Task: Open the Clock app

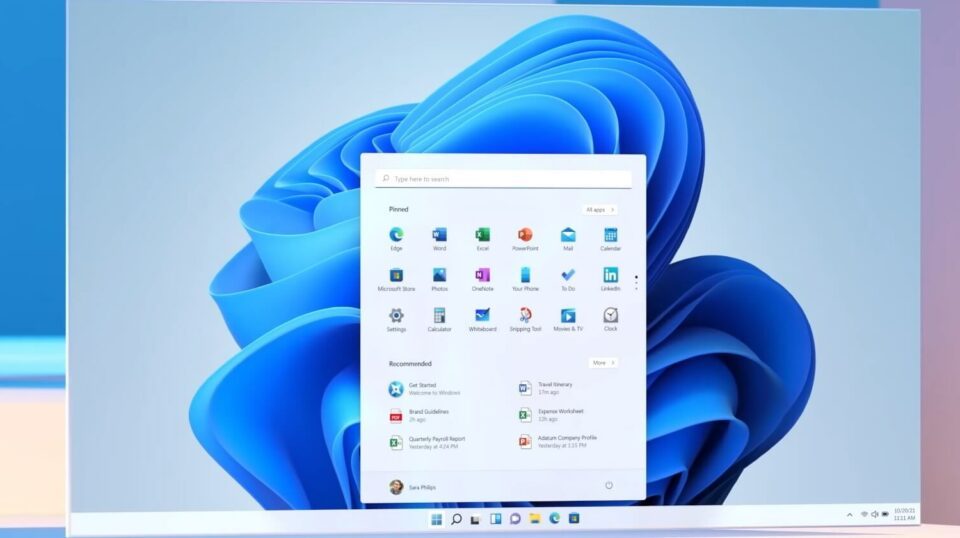Action: tap(610, 319)
